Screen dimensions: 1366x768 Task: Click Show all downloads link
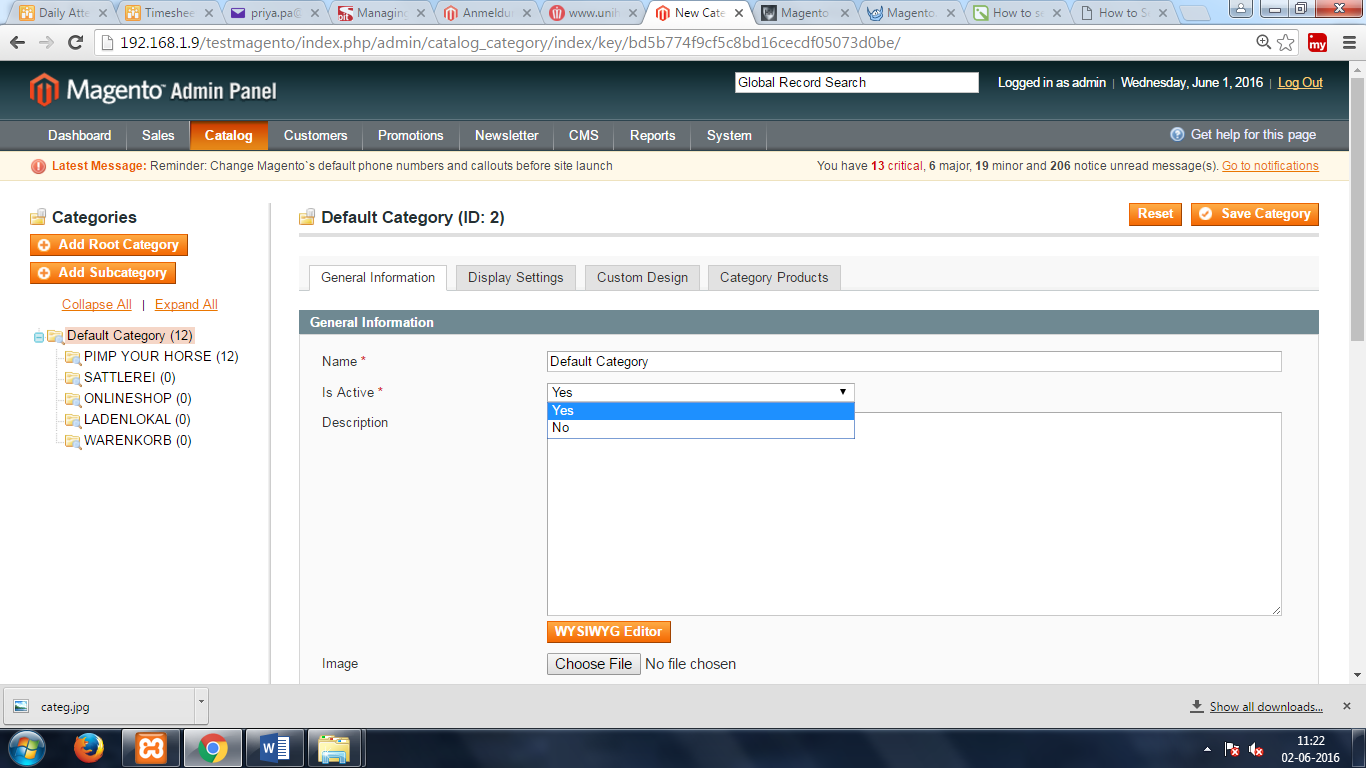1266,707
